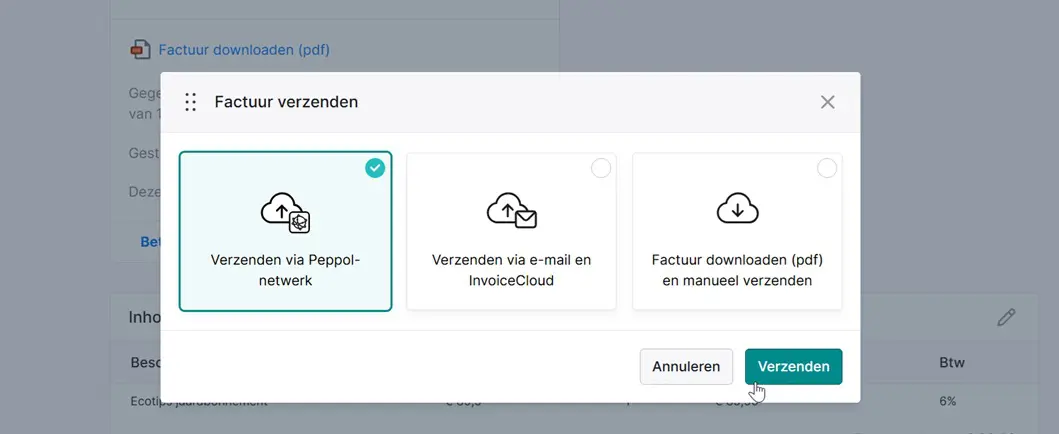Click 'Factuur downloaden (pdf) en manueel verzenden' text
1059x434 pixels.
click(x=737, y=270)
